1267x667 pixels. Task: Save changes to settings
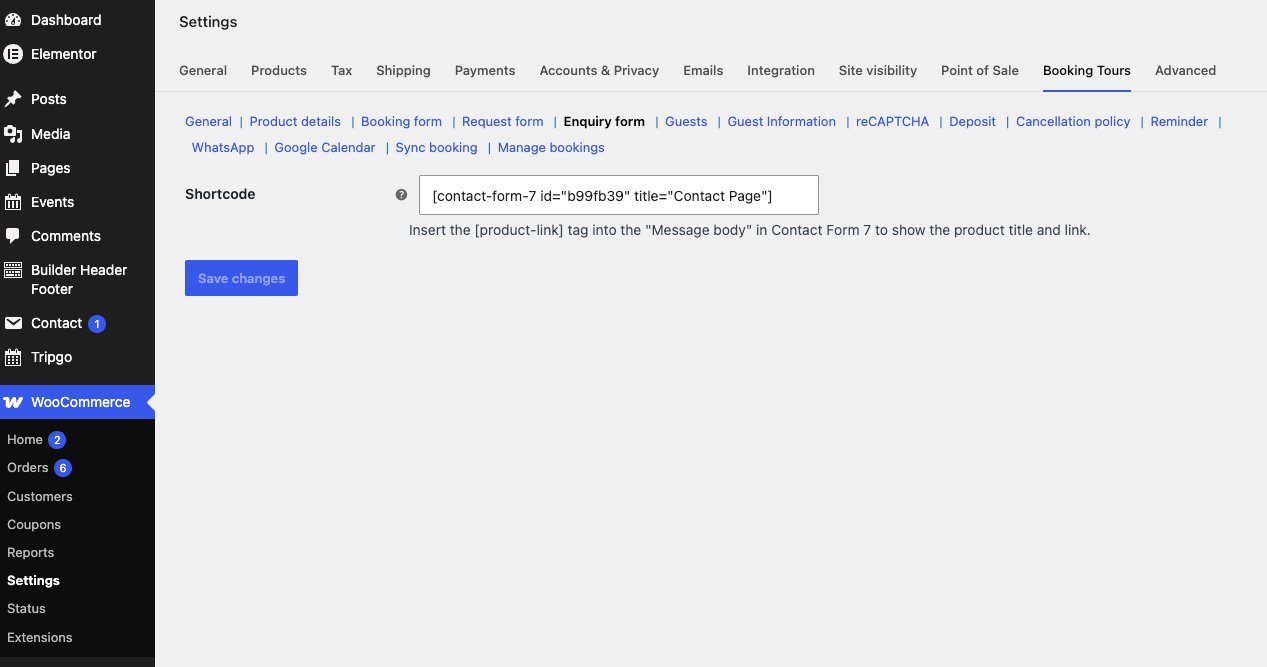click(x=241, y=278)
